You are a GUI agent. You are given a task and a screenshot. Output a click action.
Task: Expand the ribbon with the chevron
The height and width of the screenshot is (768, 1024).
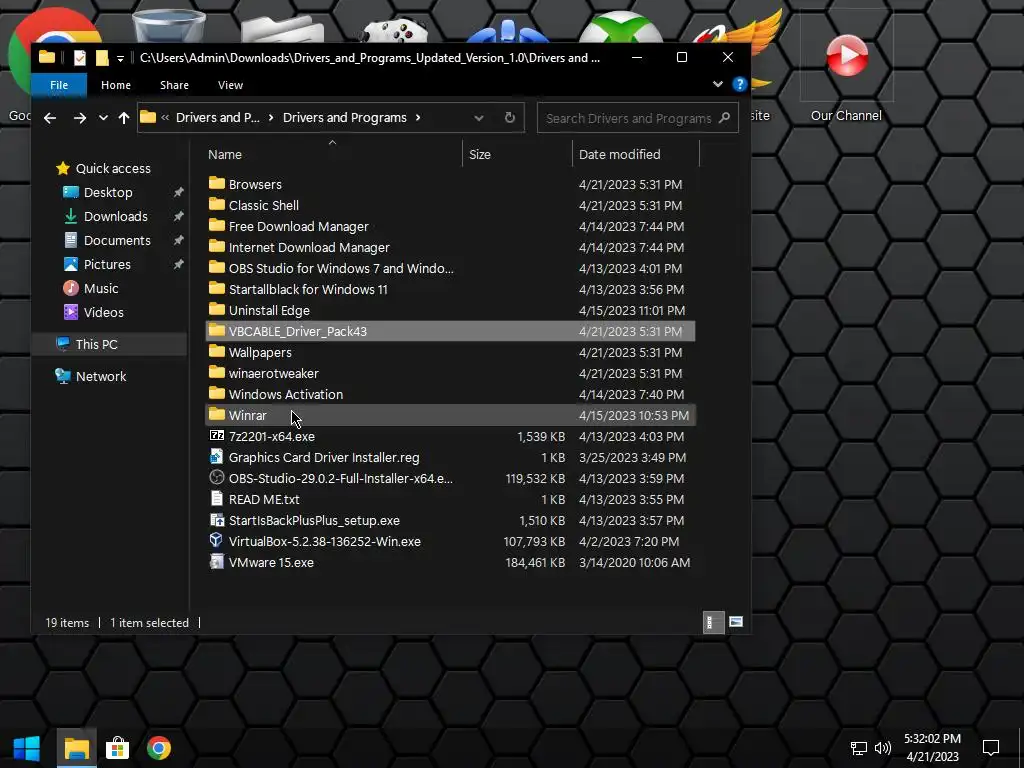718,84
